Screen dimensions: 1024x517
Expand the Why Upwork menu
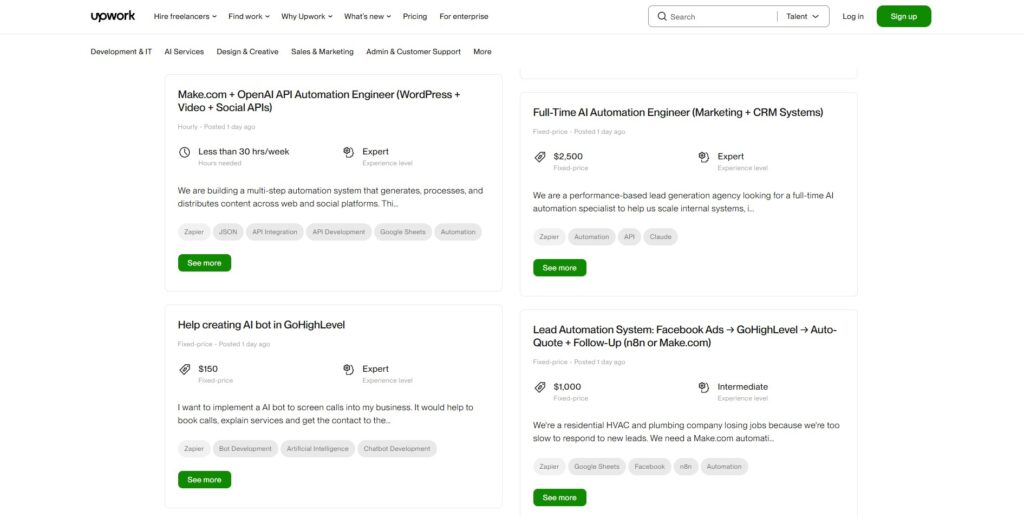coord(306,16)
